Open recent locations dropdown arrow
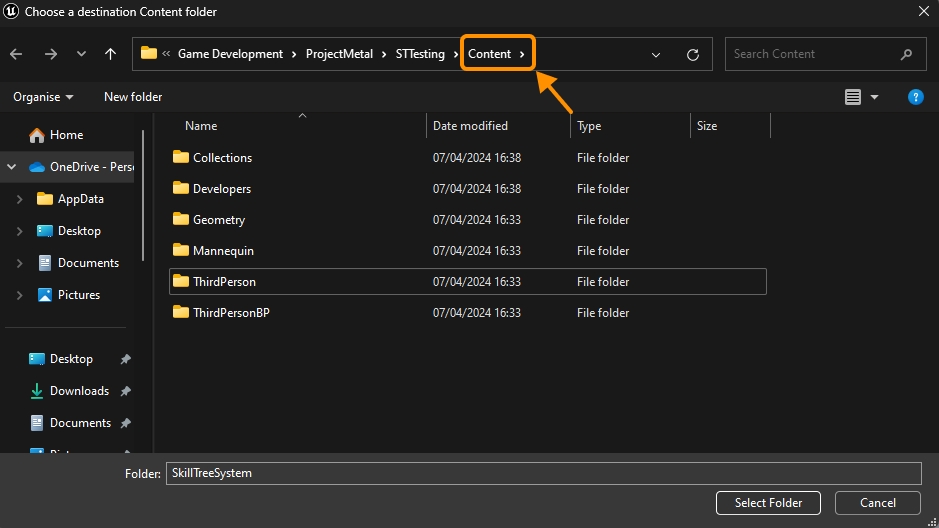 pos(81,55)
